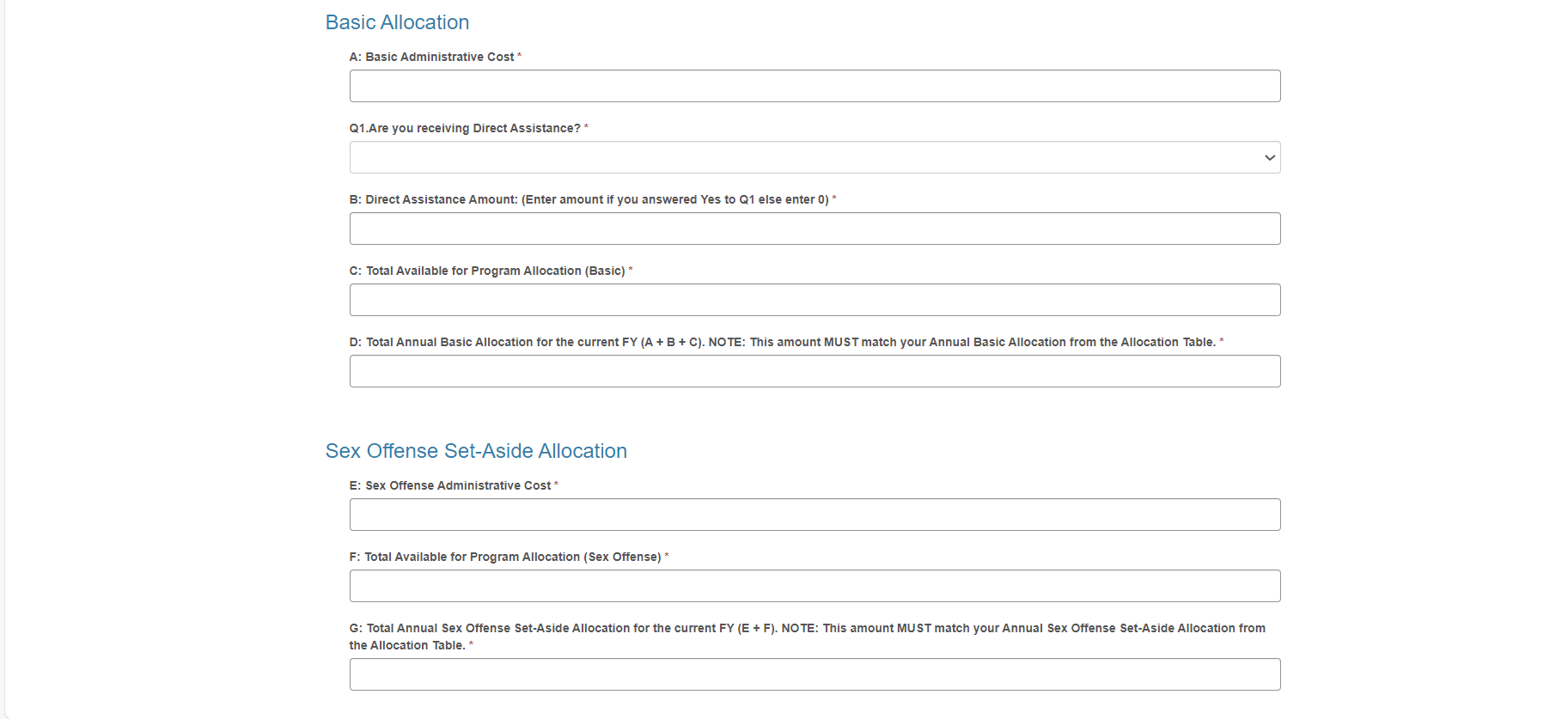Click the Total Available Basic Program Allocation field
1568x719 pixels.
(x=815, y=300)
